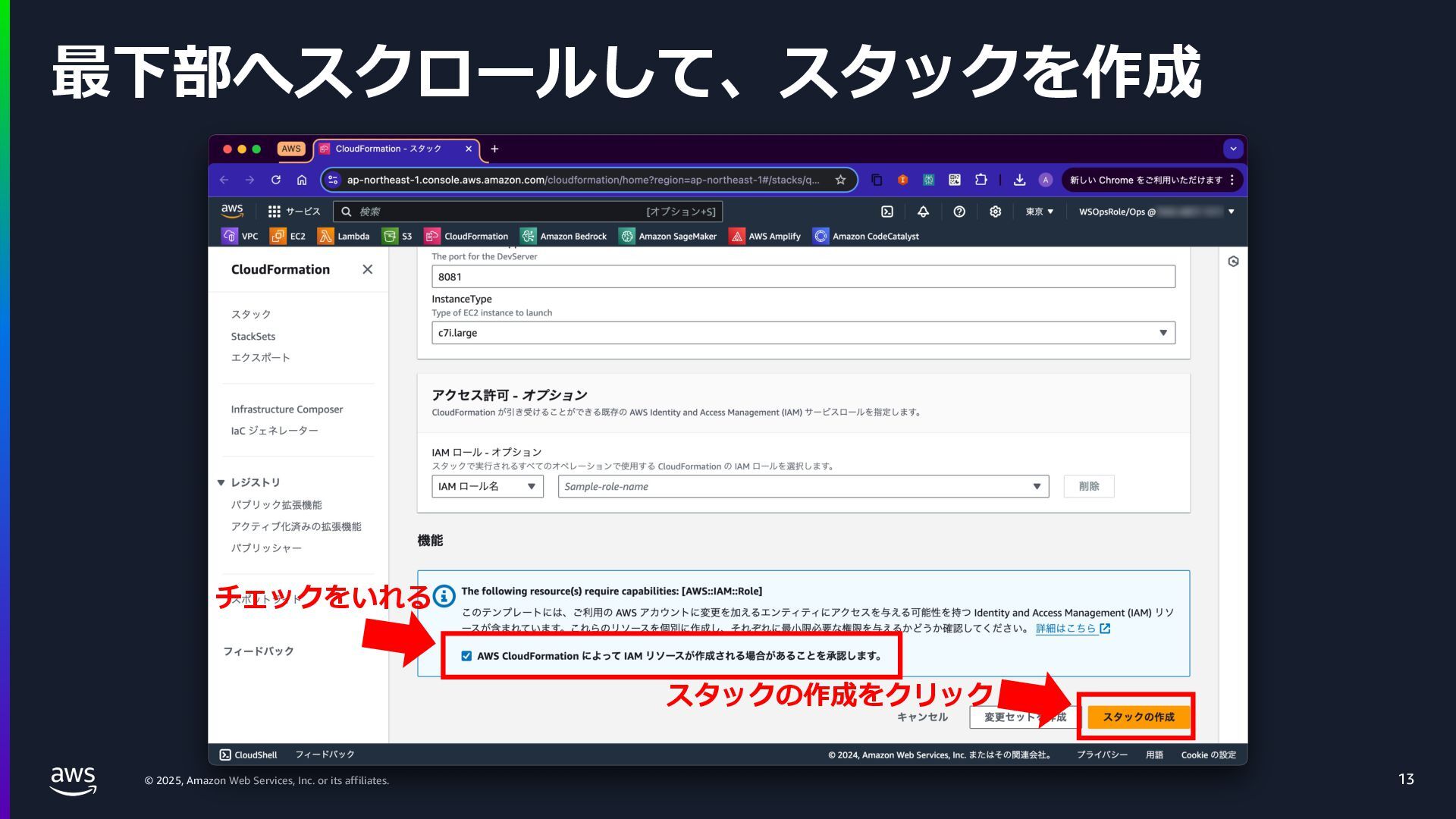The height and width of the screenshot is (819, 1456).
Task: Click the Lambda shortcut icon
Action: [x=325, y=236]
